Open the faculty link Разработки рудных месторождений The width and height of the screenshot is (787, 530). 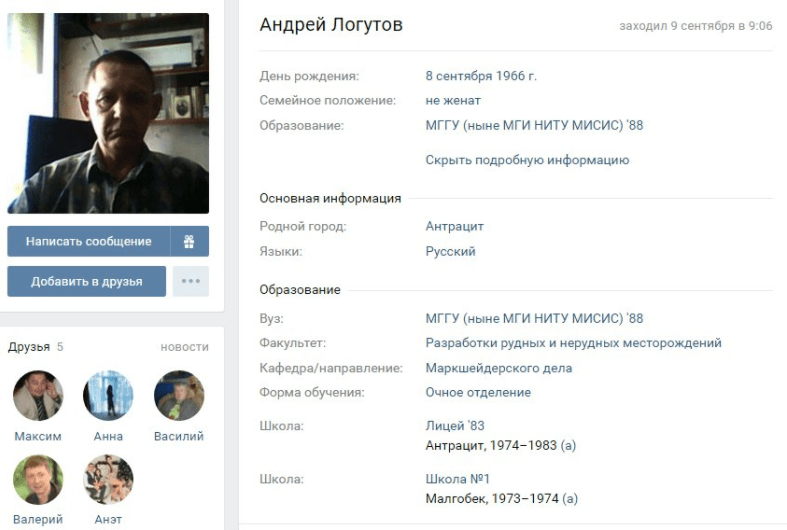pyautogui.click(x=574, y=343)
